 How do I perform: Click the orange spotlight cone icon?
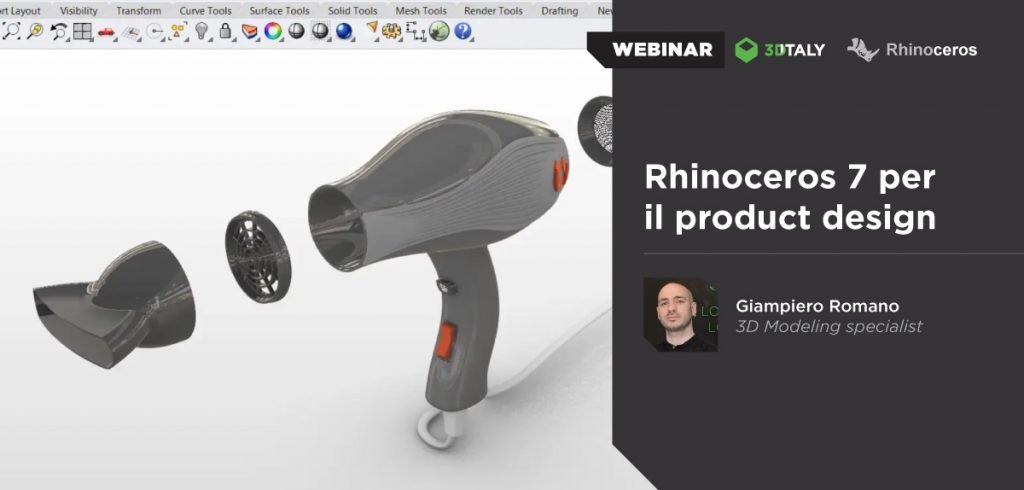(372, 29)
